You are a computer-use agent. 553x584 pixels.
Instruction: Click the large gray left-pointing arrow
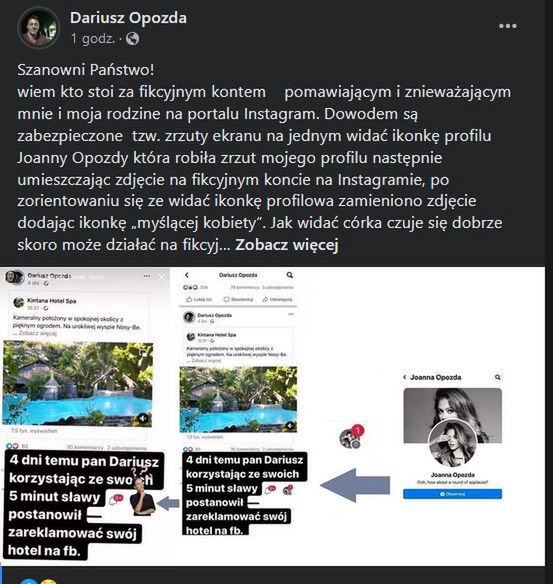(355, 485)
